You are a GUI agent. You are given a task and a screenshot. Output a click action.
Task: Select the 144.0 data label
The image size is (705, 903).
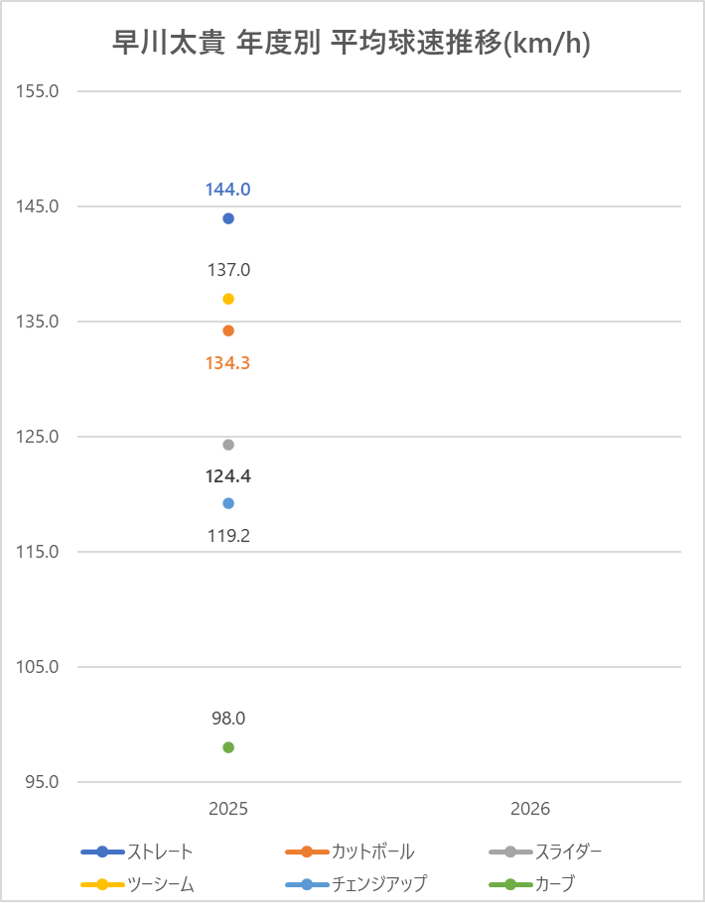coord(228,189)
